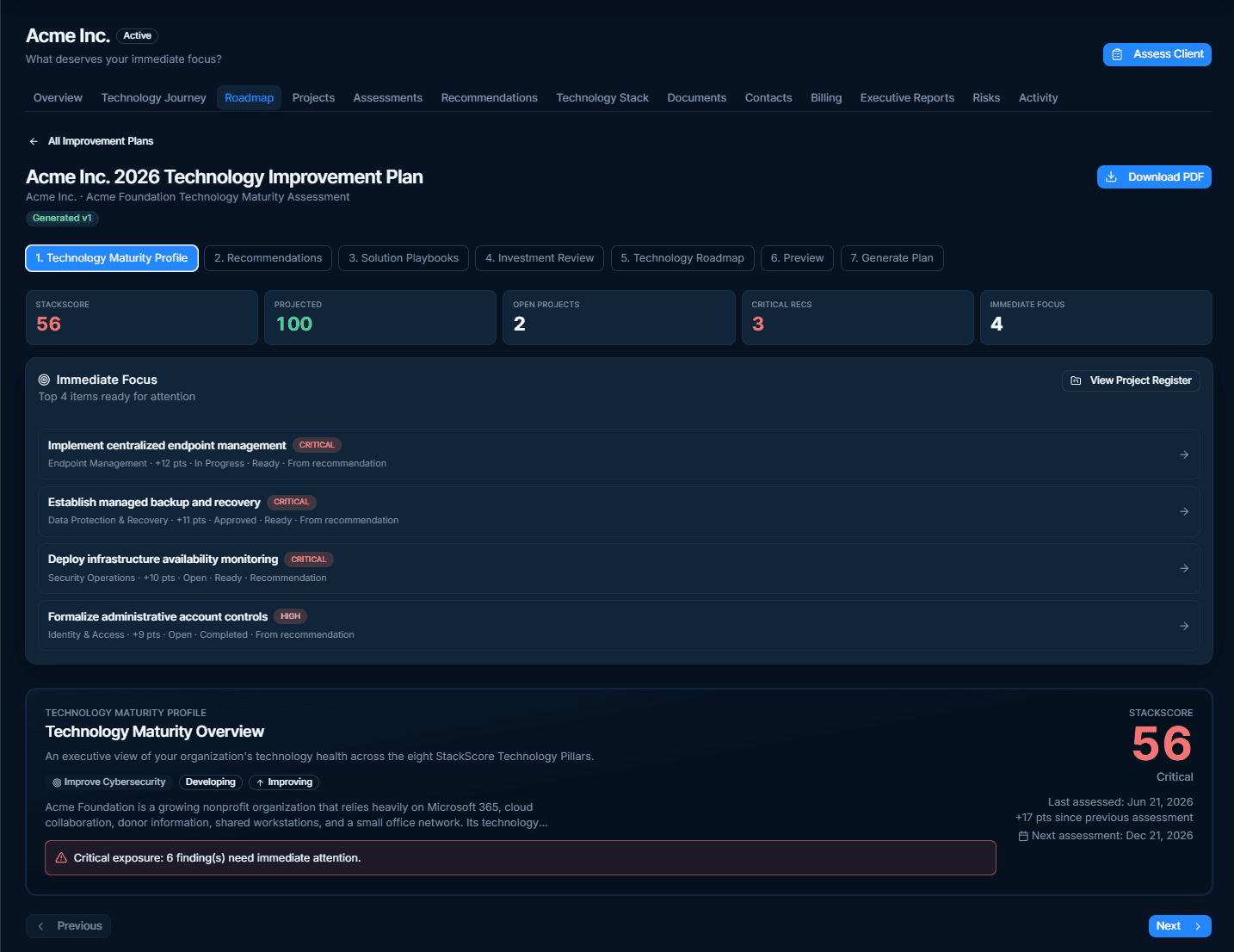Click the Next button
The image size is (1234, 952).
[x=1180, y=926]
